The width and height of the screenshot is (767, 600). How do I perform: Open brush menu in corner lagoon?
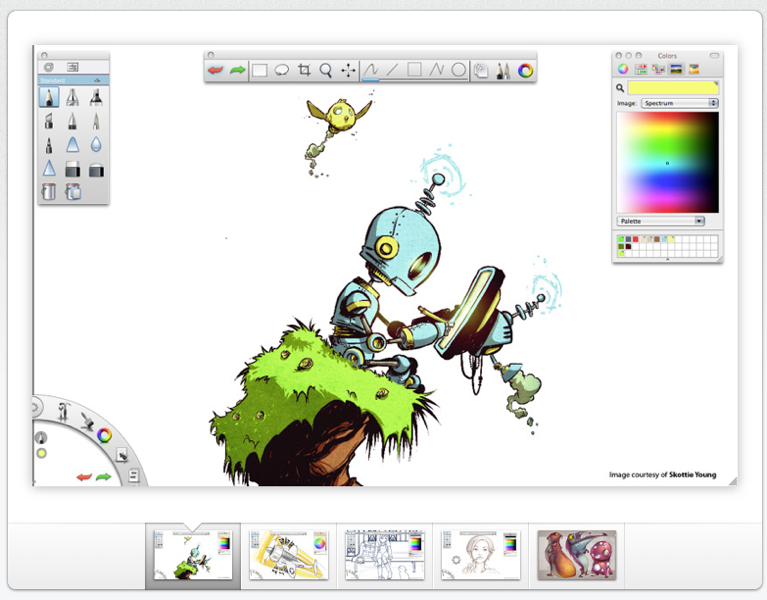pyautogui.click(x=87, y=421)
